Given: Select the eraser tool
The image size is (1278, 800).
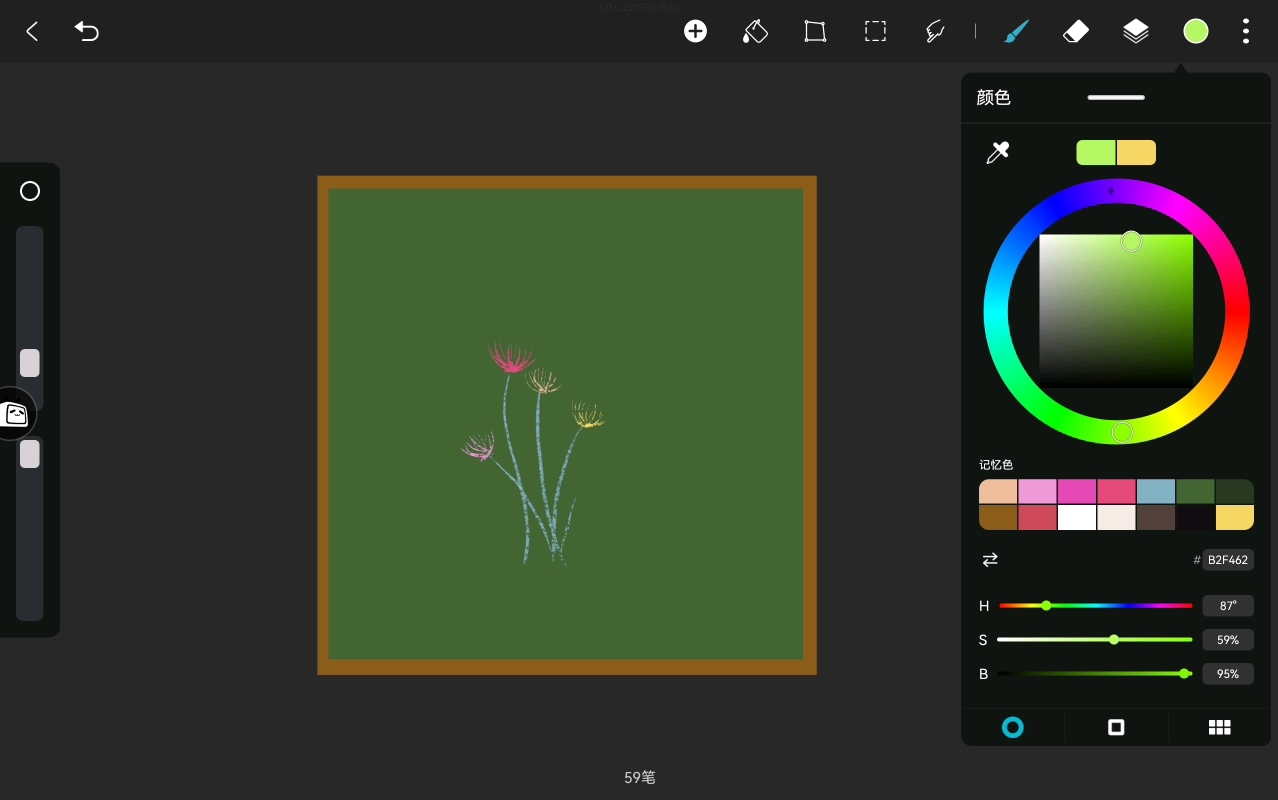Looking at the screenshot, I should click(1075, 31).
